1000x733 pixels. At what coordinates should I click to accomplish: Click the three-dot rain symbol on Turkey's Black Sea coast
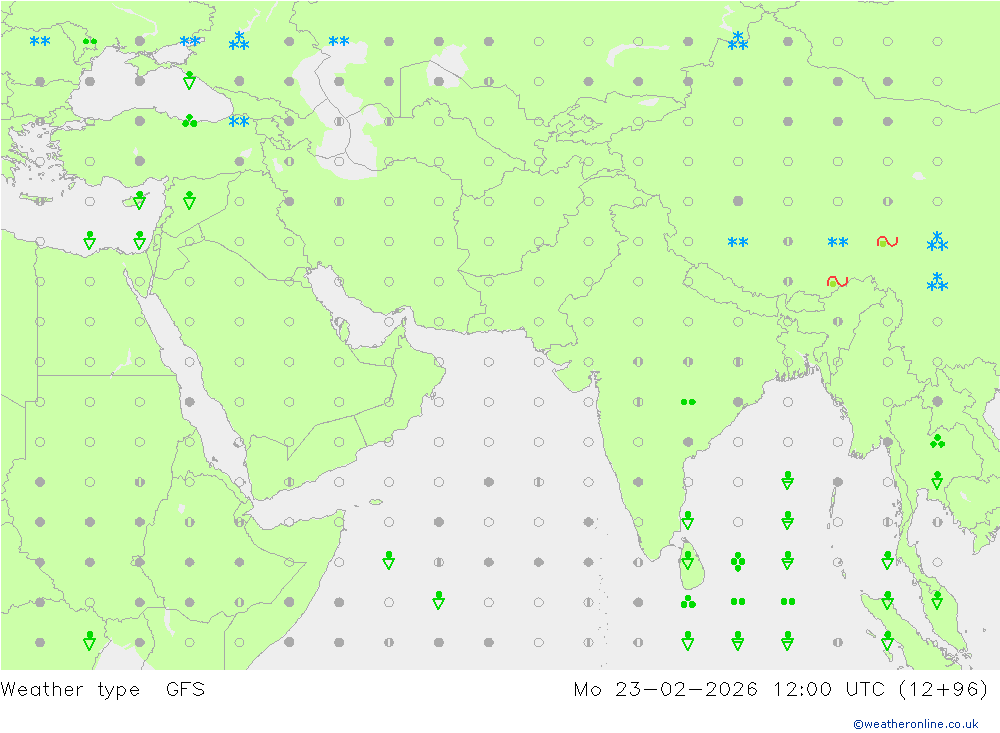click(x=189, y=121)
